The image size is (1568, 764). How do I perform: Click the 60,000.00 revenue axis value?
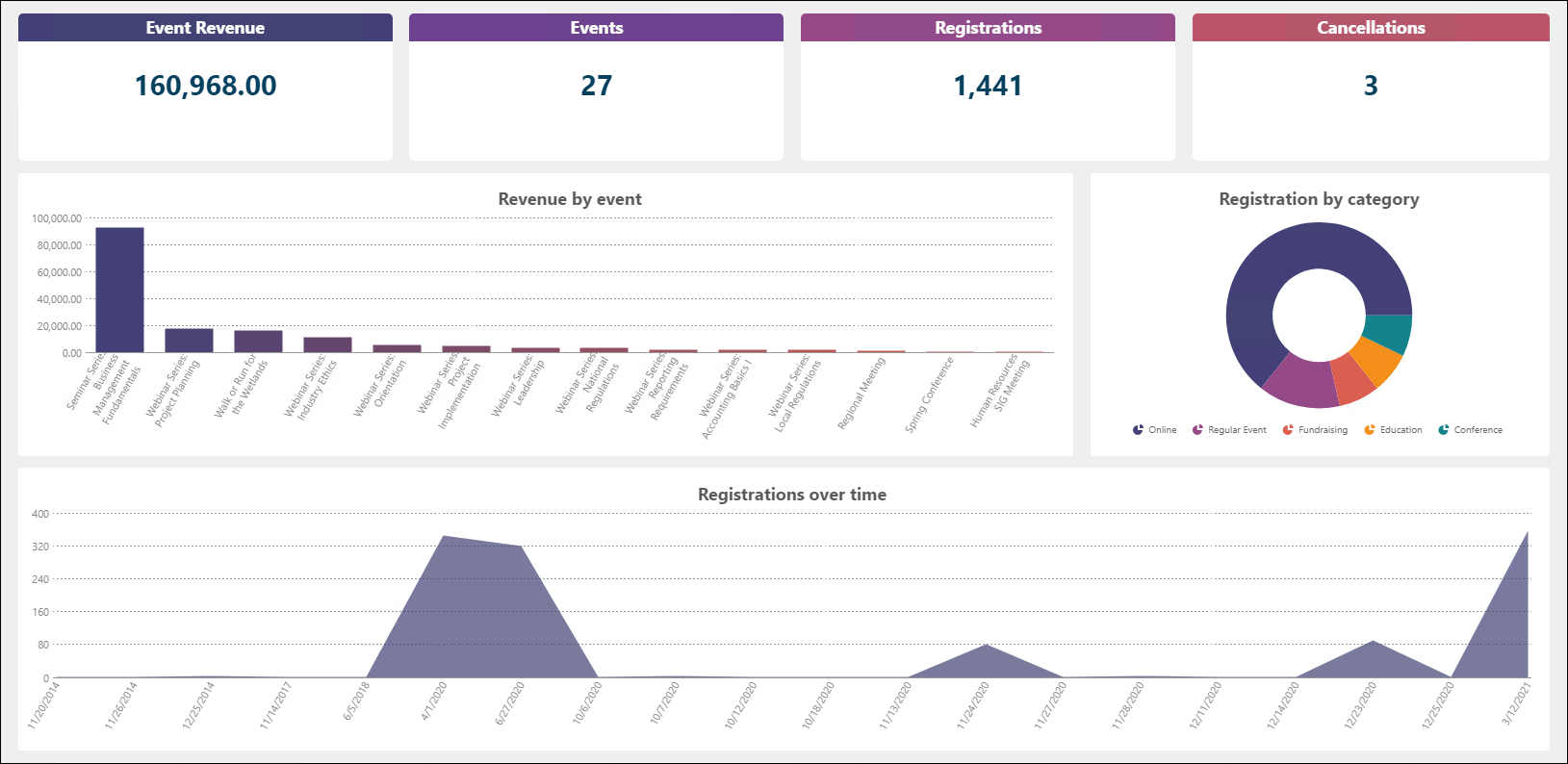click(x=60, y=272)
